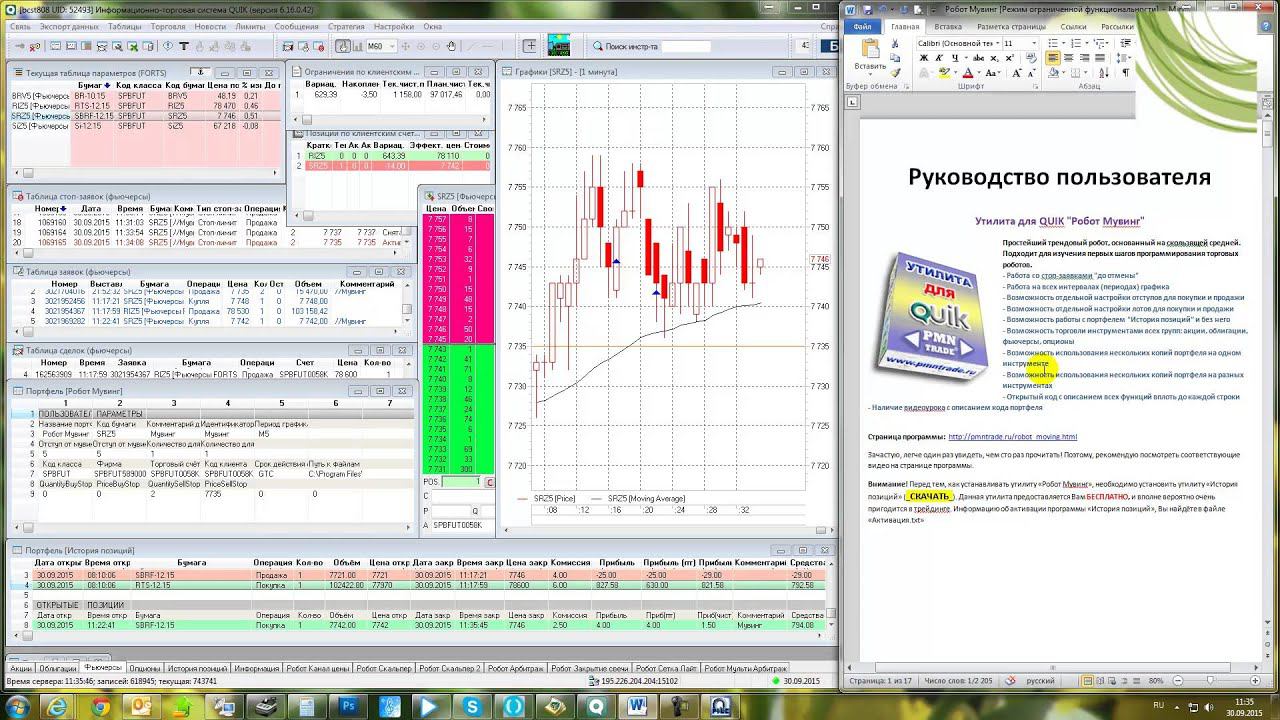The width and height of the screenshot is (1280, 720).
Task: Expand numbered list style dropdown in Word
Action: (1085, 43)
